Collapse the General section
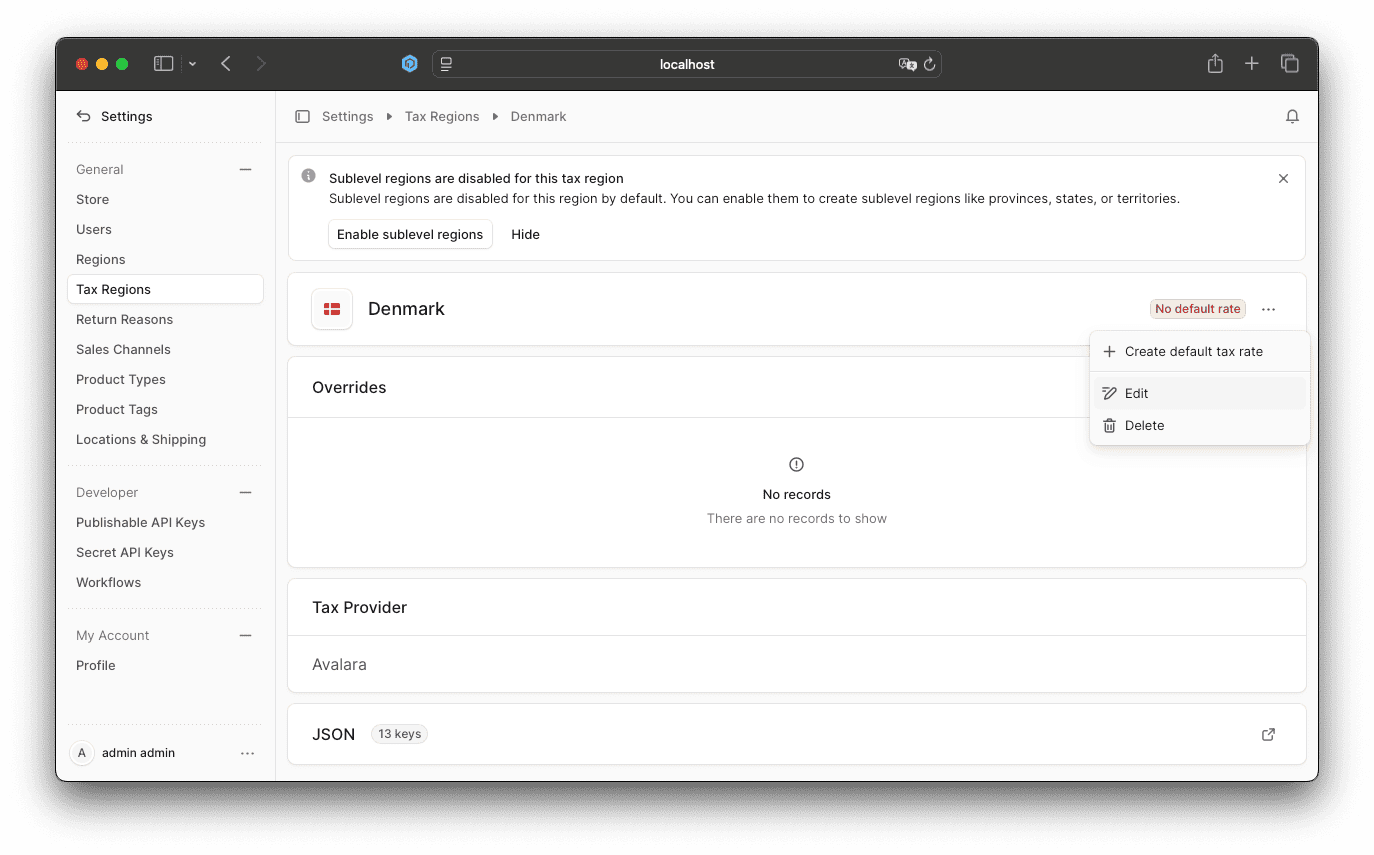The width and height of the screenshot is (1374, 855). pos(245,170)
